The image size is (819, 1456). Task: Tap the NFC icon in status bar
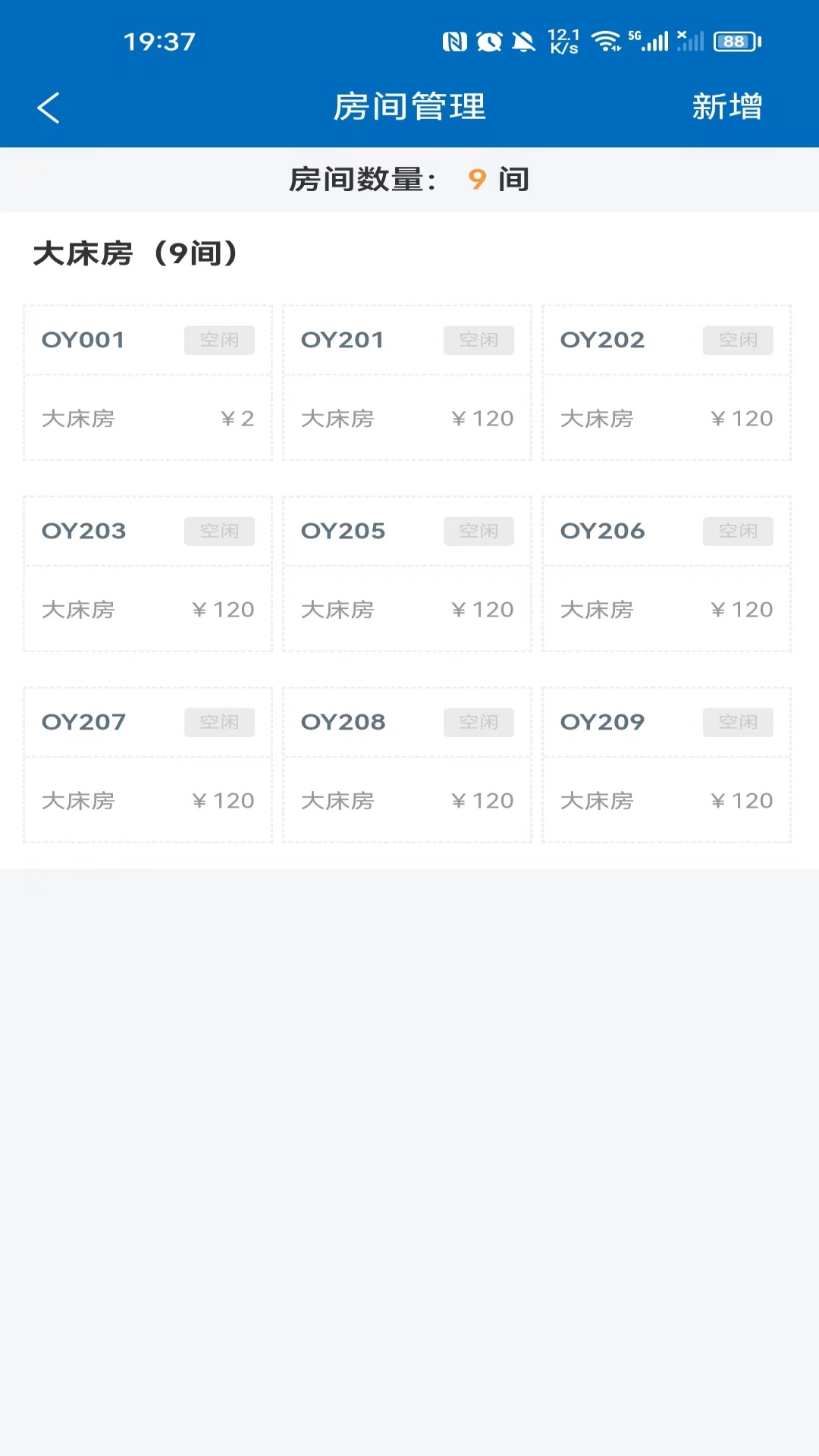tap(454, 42)
